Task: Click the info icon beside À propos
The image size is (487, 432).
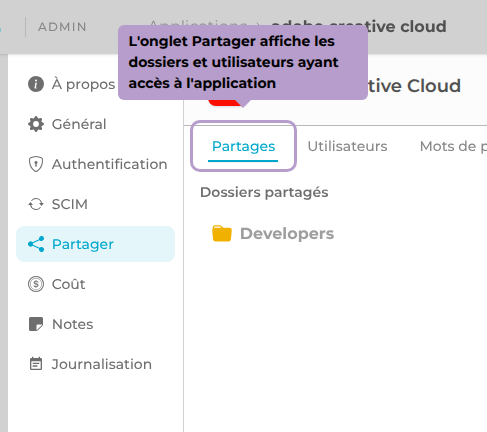Action: point(36,84)
